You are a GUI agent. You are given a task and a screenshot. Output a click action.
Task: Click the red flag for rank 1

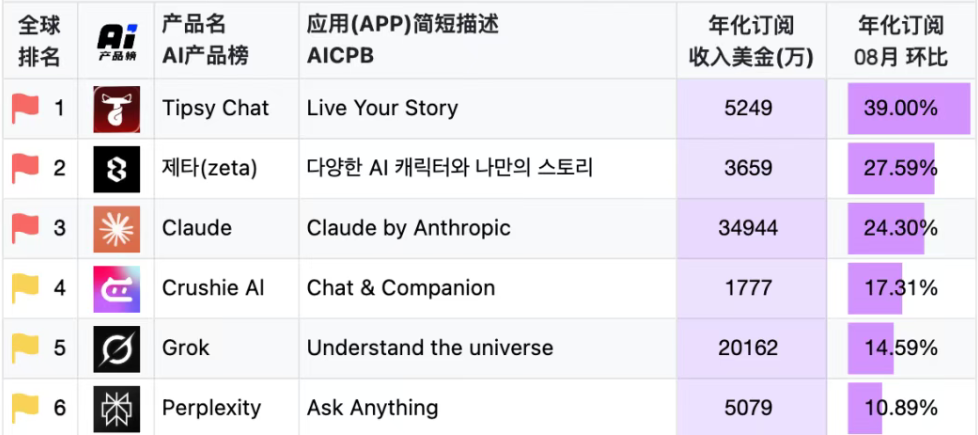click(26, 109)
